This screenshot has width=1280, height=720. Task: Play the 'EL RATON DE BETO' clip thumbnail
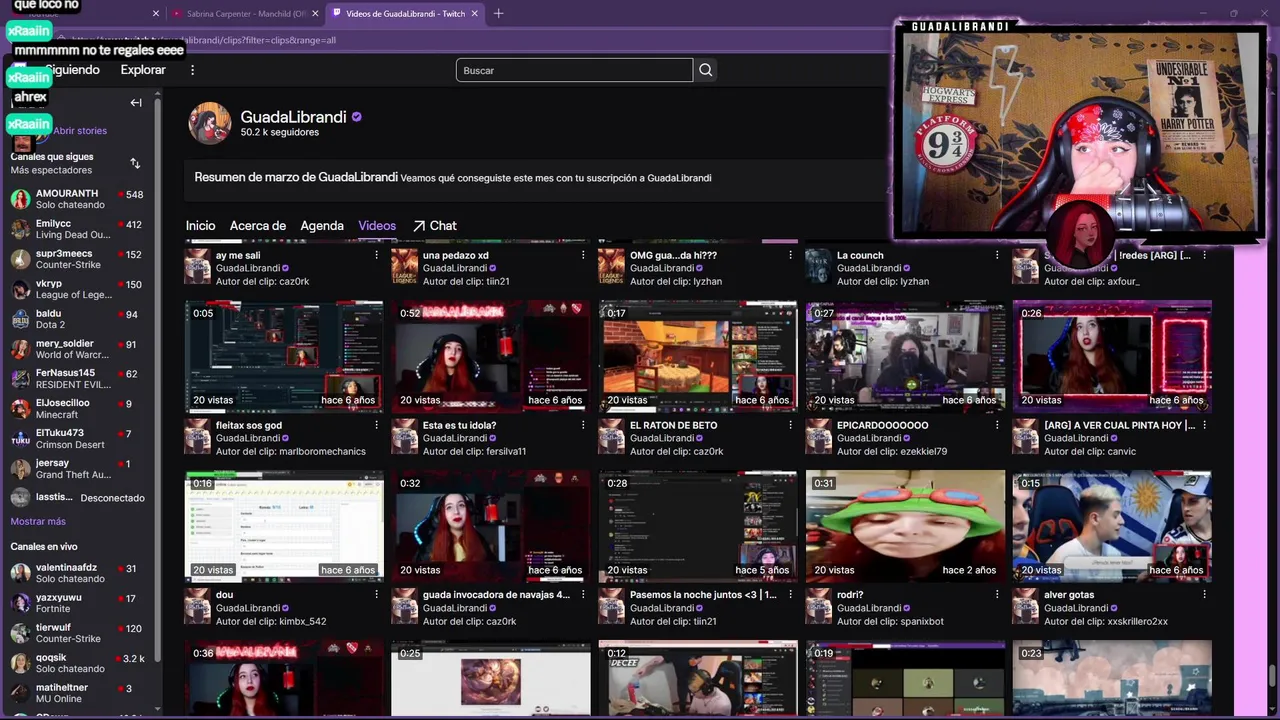[x=698, y=356]
